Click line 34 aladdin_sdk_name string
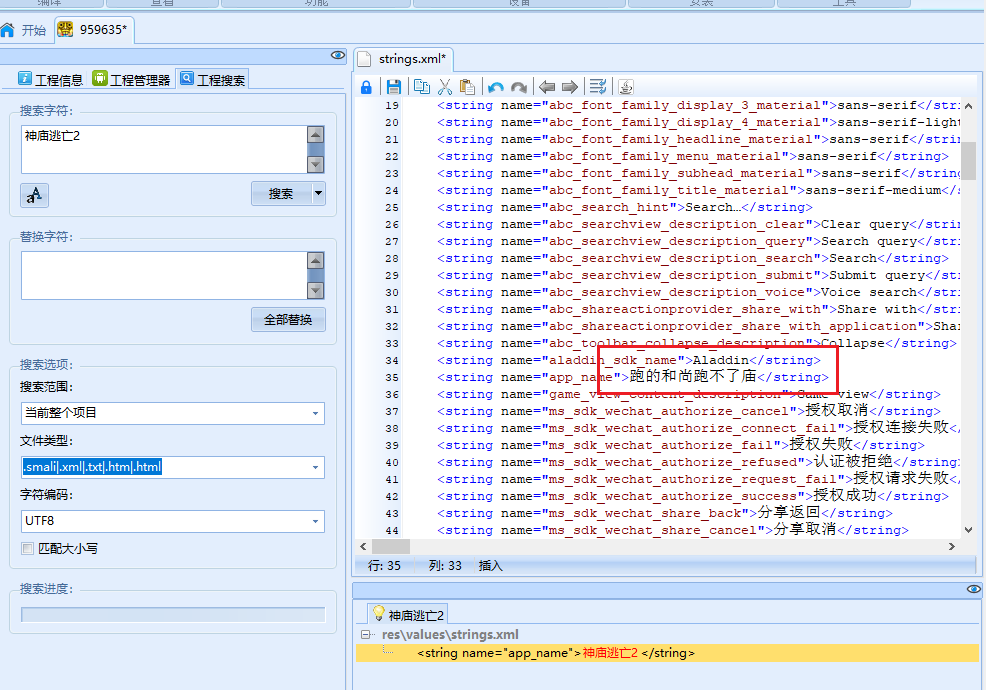Screen dimensions: 986x690 coord(629,360)
